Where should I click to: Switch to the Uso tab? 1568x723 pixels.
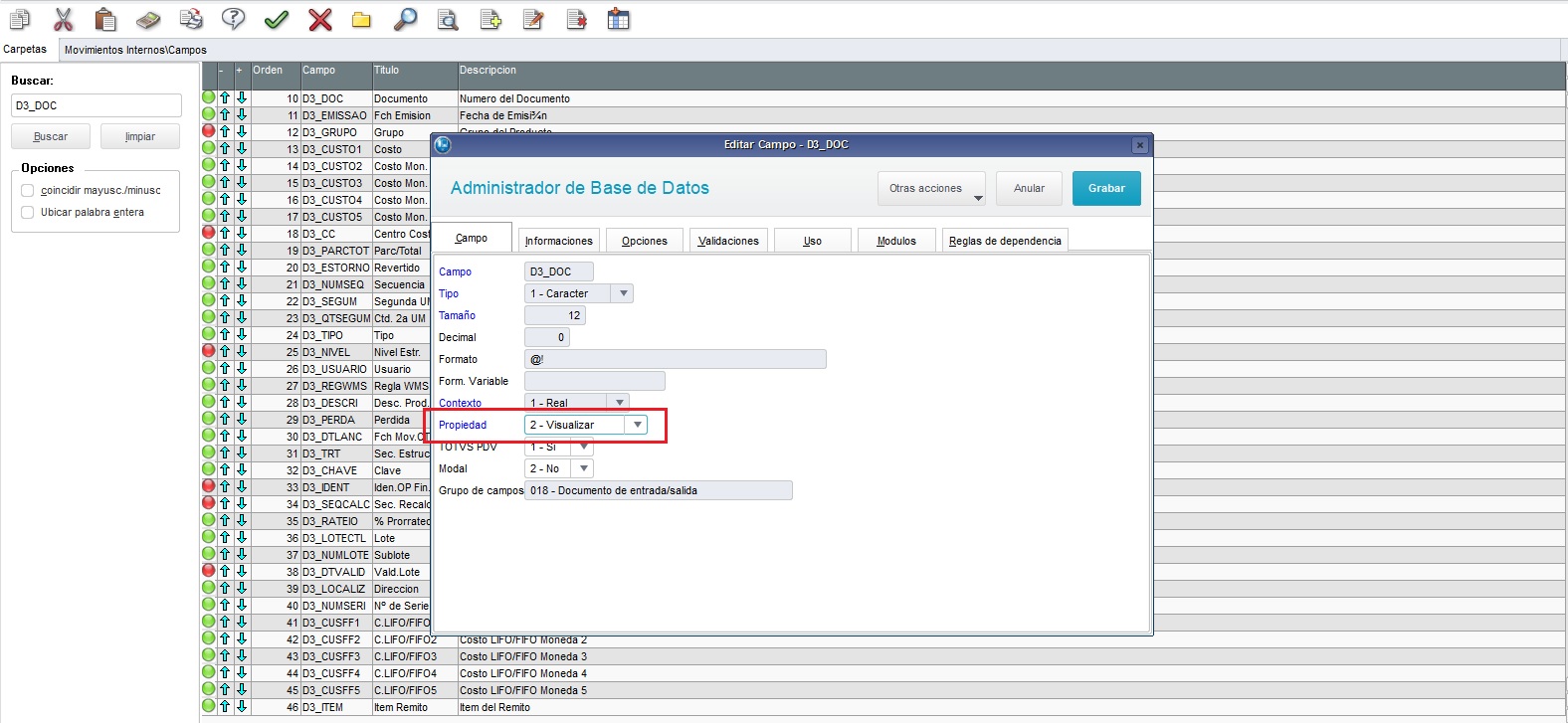813,241
